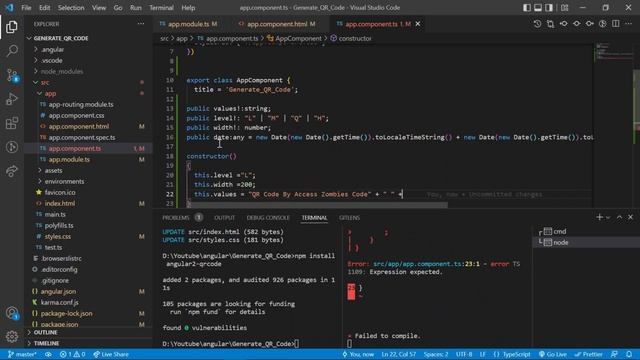Click the master branch in status bar
640x360 pixels.
pos(22,354)
